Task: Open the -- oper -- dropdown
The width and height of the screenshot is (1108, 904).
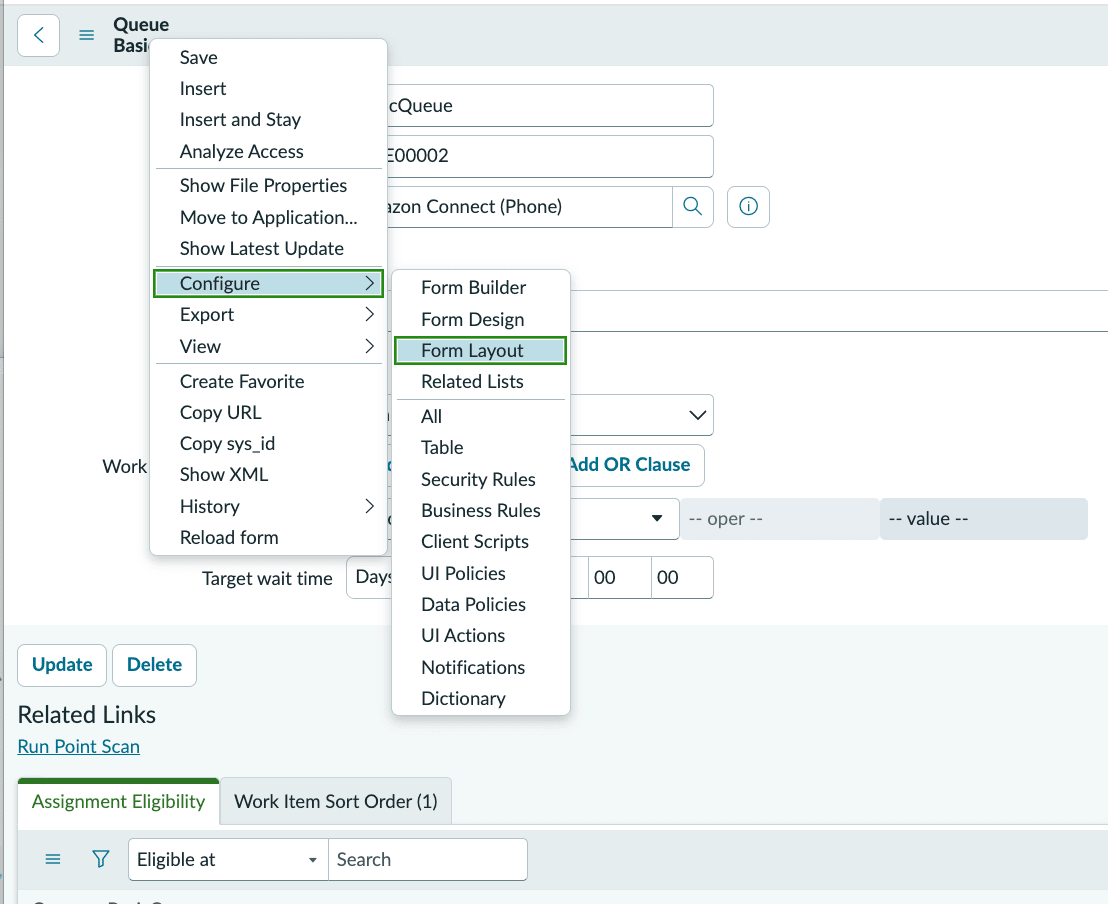Action: [x=779, y=519]
